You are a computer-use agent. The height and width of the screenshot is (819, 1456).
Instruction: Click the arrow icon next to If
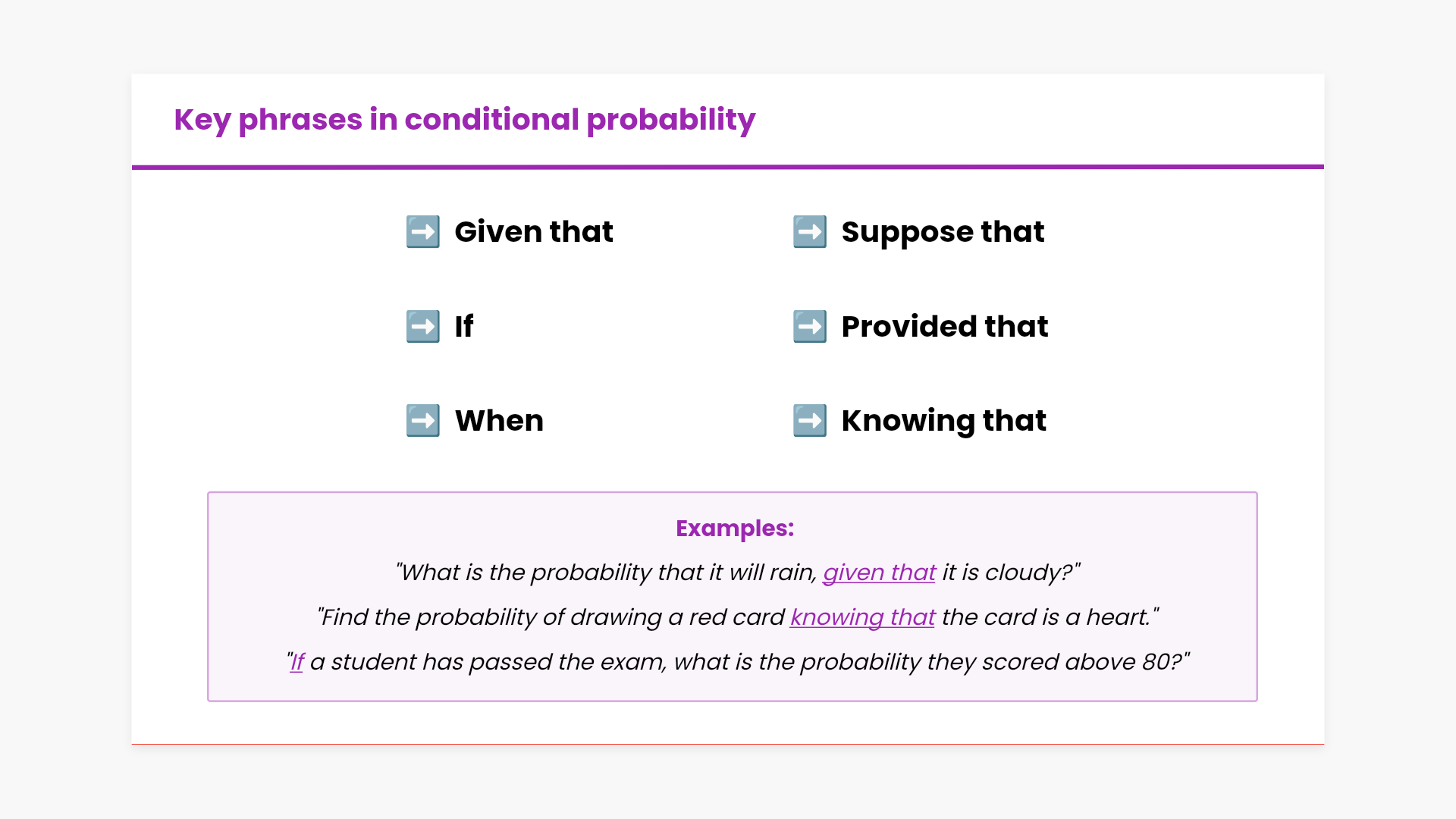click(422, 327)
